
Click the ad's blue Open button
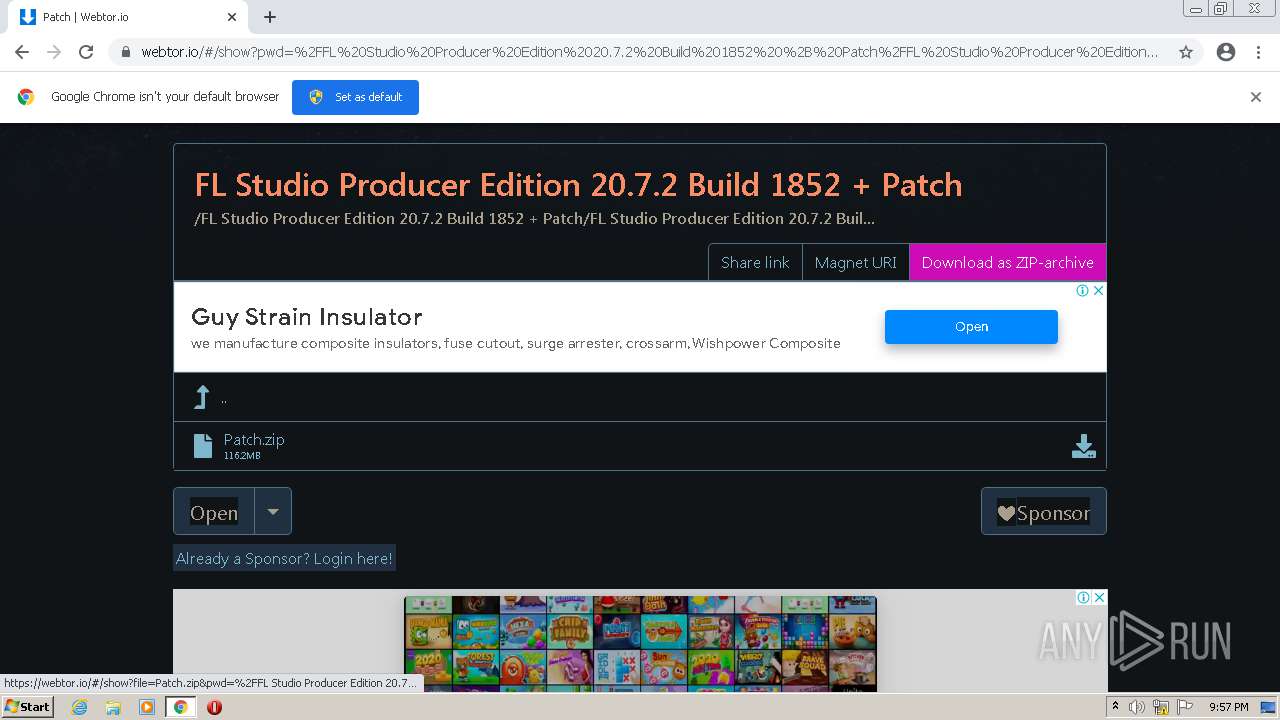click(971, 327)
